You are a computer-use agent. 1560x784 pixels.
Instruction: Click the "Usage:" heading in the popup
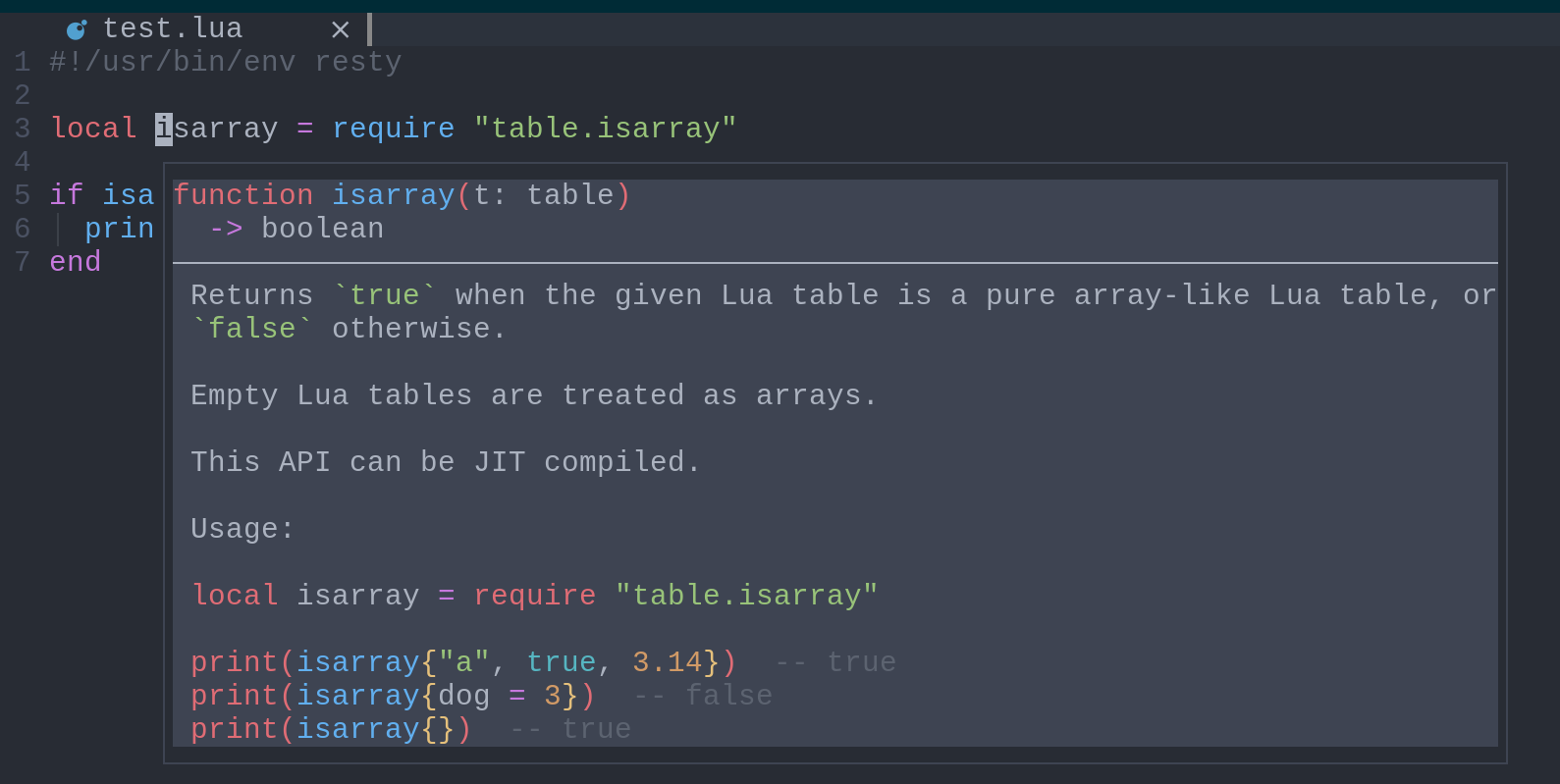pyautogui.click(x=242, y=529)
